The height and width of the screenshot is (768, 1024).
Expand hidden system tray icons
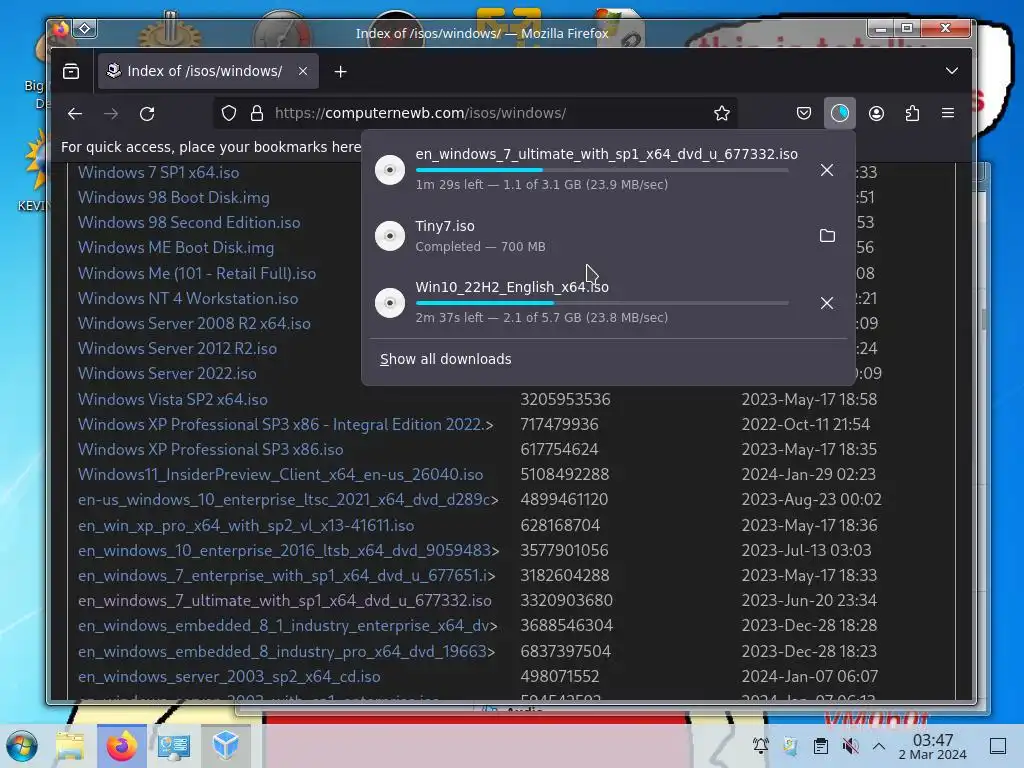[x=879, y=746]
